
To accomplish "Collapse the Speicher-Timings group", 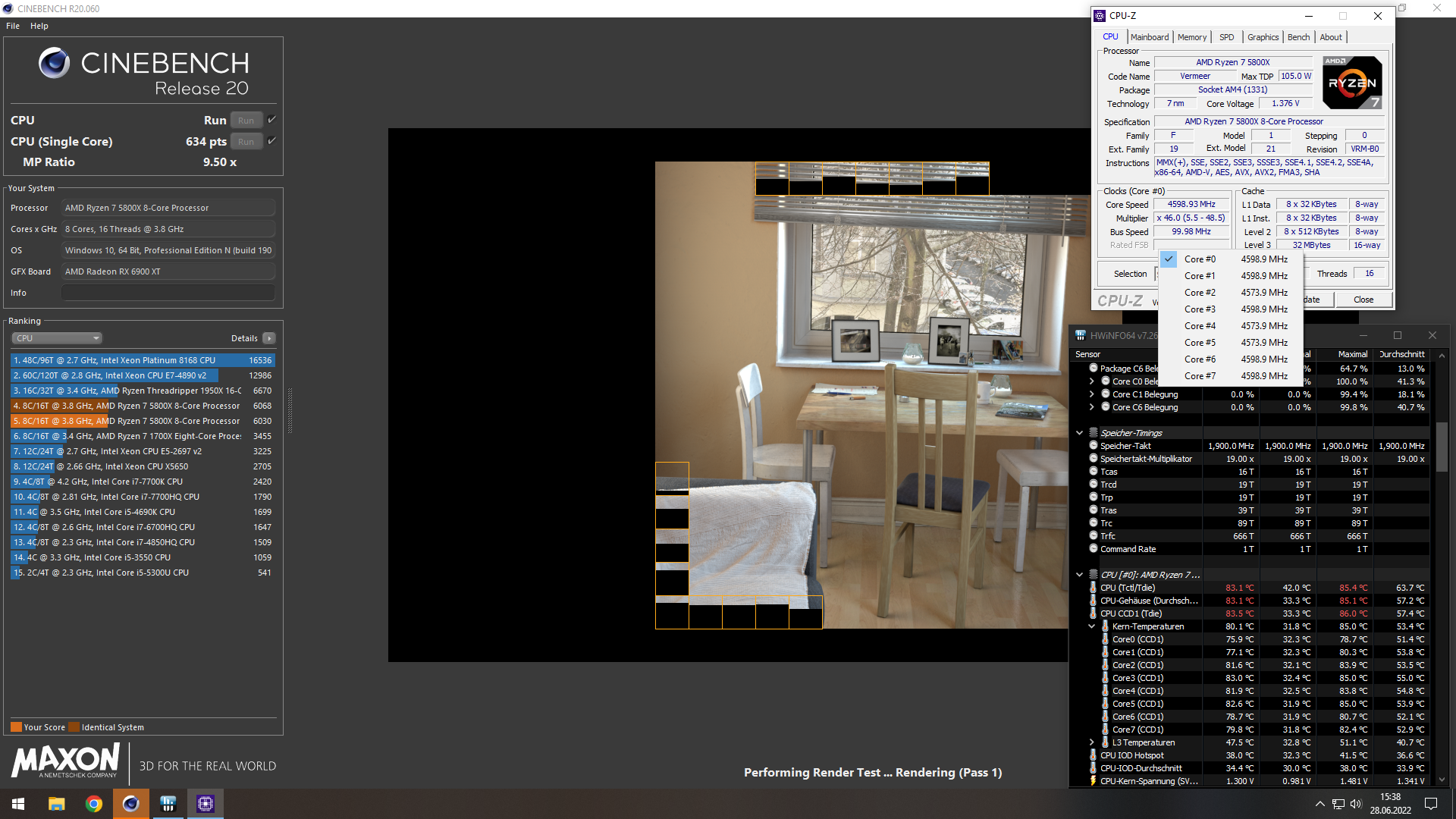I will 1079,433.
